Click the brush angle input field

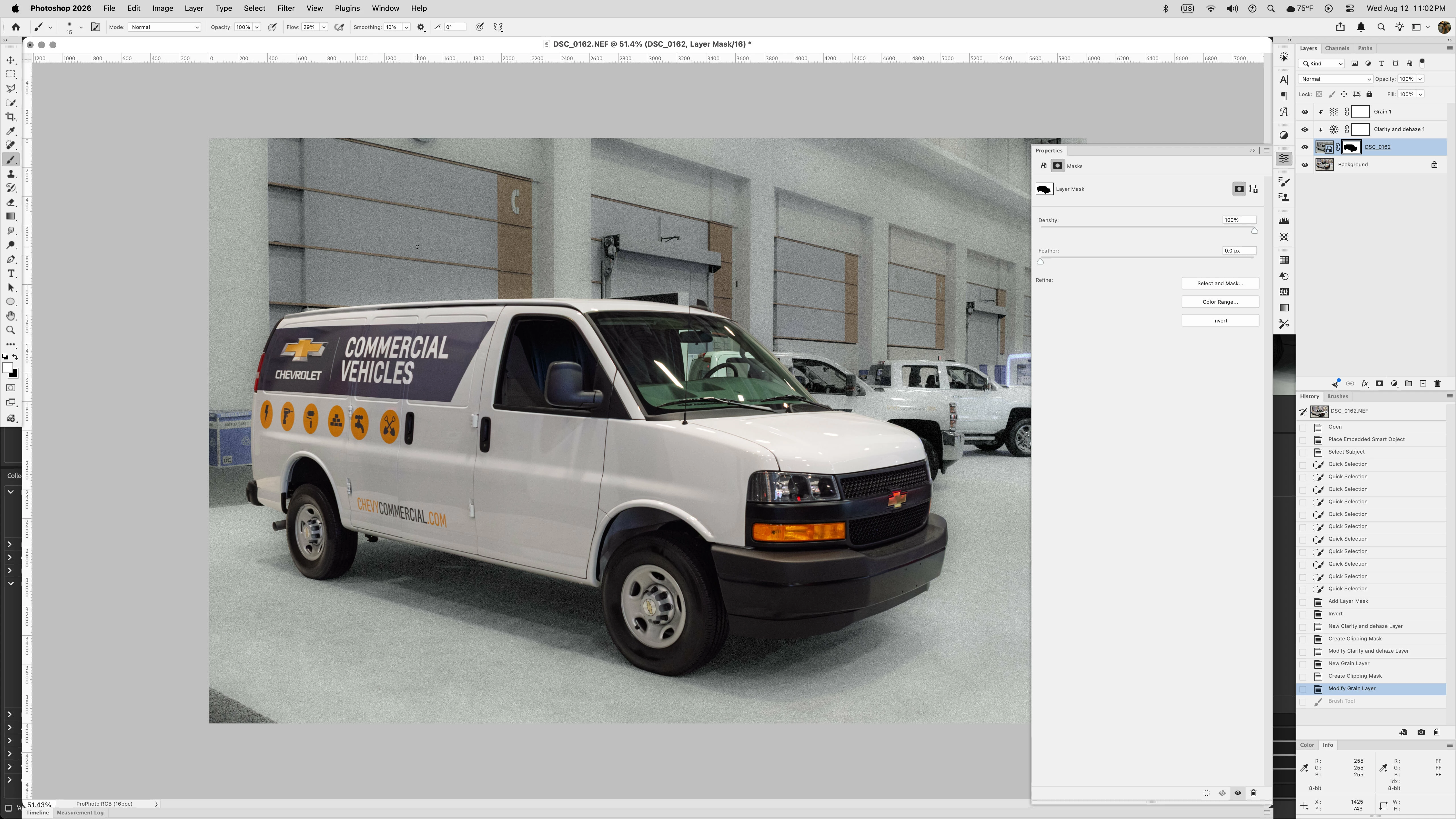(x=455, y=27)
